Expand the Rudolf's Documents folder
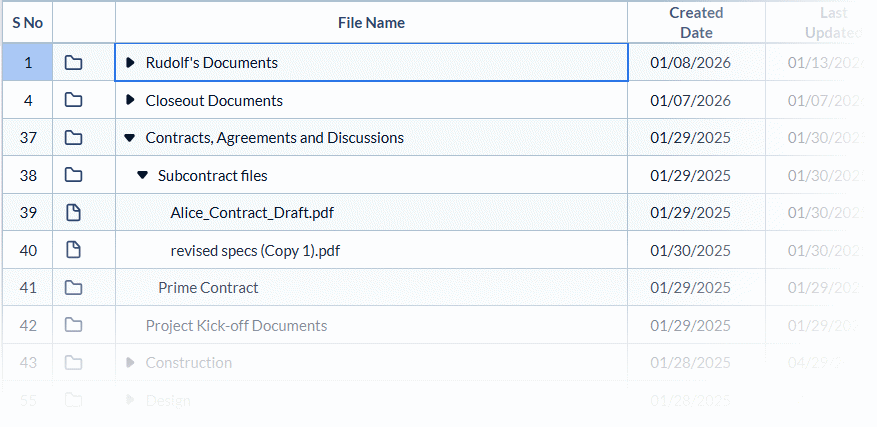Viewport: 877px width, 427px height. click(x=130, y=63)
